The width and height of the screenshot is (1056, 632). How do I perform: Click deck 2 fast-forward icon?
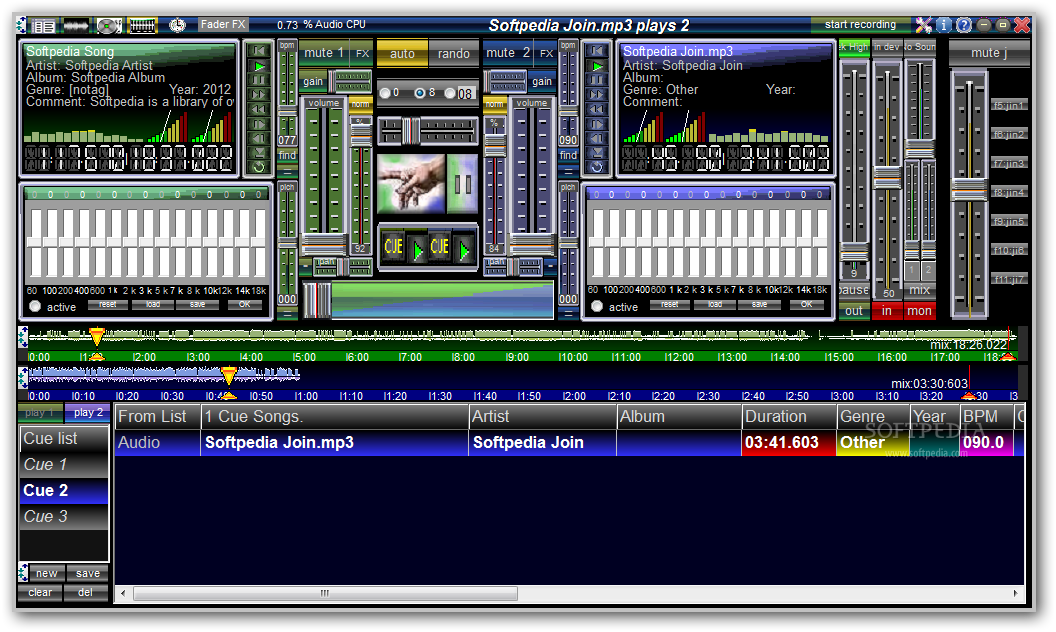[x=597, y=94]
